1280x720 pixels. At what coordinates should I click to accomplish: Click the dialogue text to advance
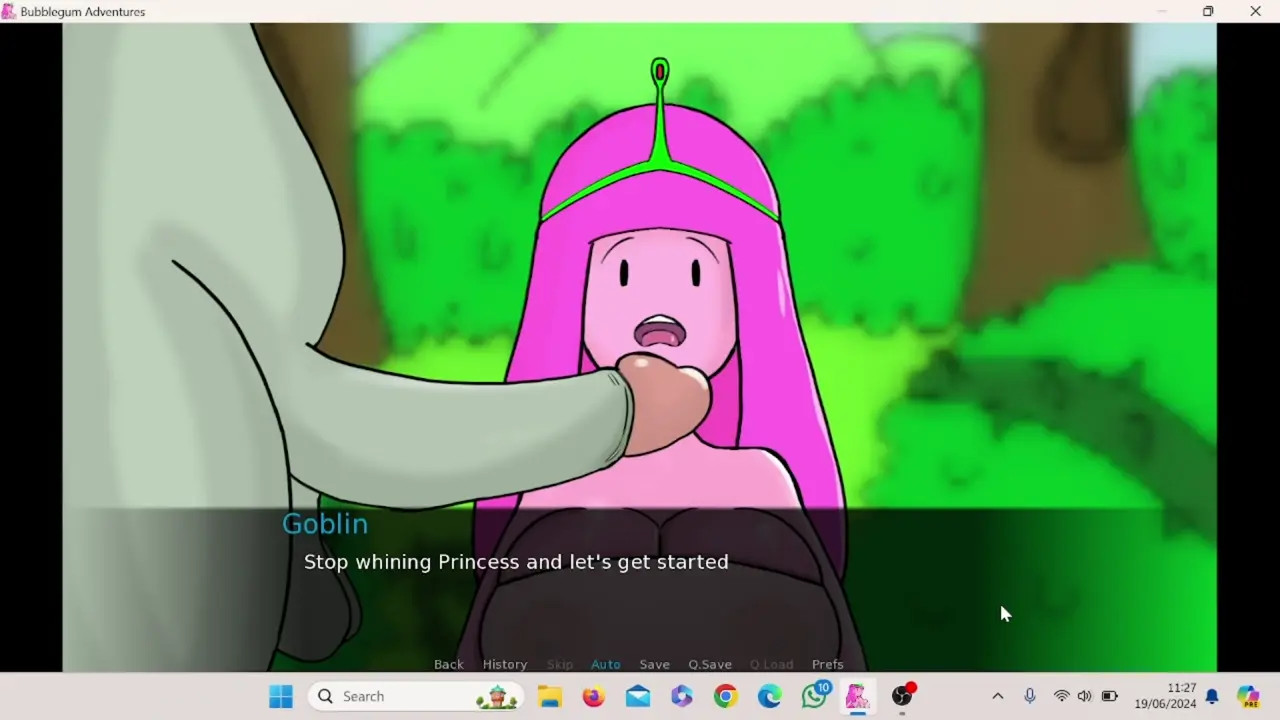coord(516,562)
